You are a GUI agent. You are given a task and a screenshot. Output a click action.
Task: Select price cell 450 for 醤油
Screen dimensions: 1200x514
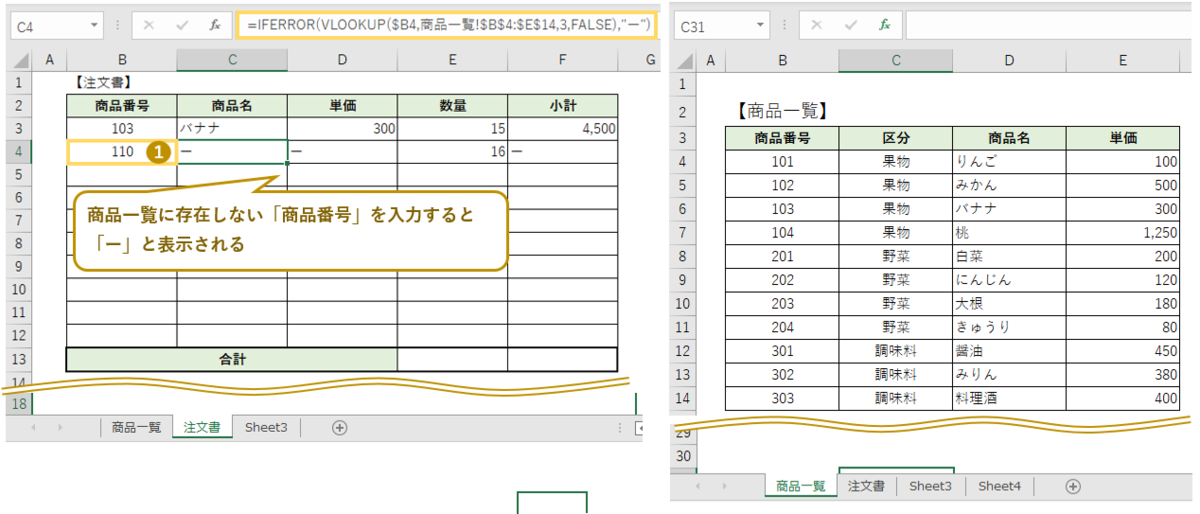click(1123, 350)
